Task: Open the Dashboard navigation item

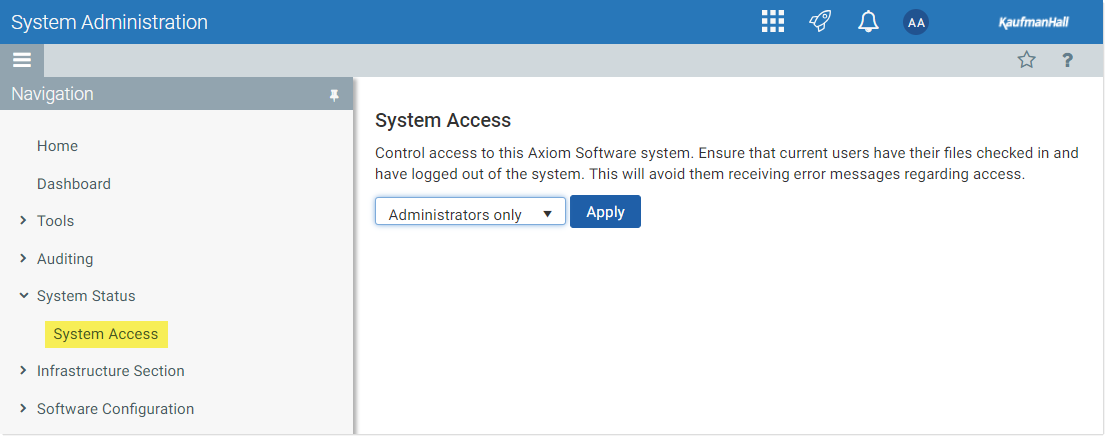Action: point(74,184)
